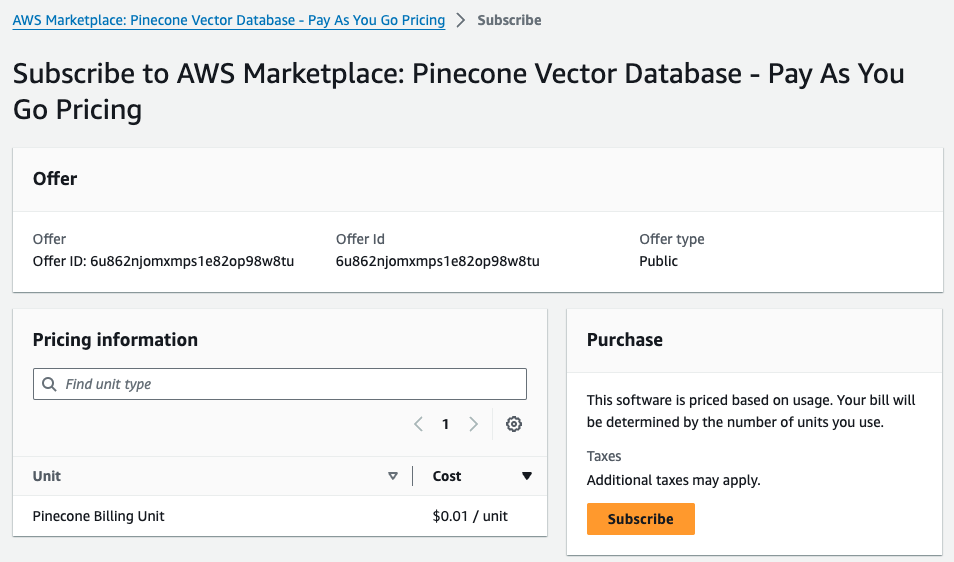The image size is (954, 562).
Task: Sort table by the Unit header label
Action: [x=47, y=476]
